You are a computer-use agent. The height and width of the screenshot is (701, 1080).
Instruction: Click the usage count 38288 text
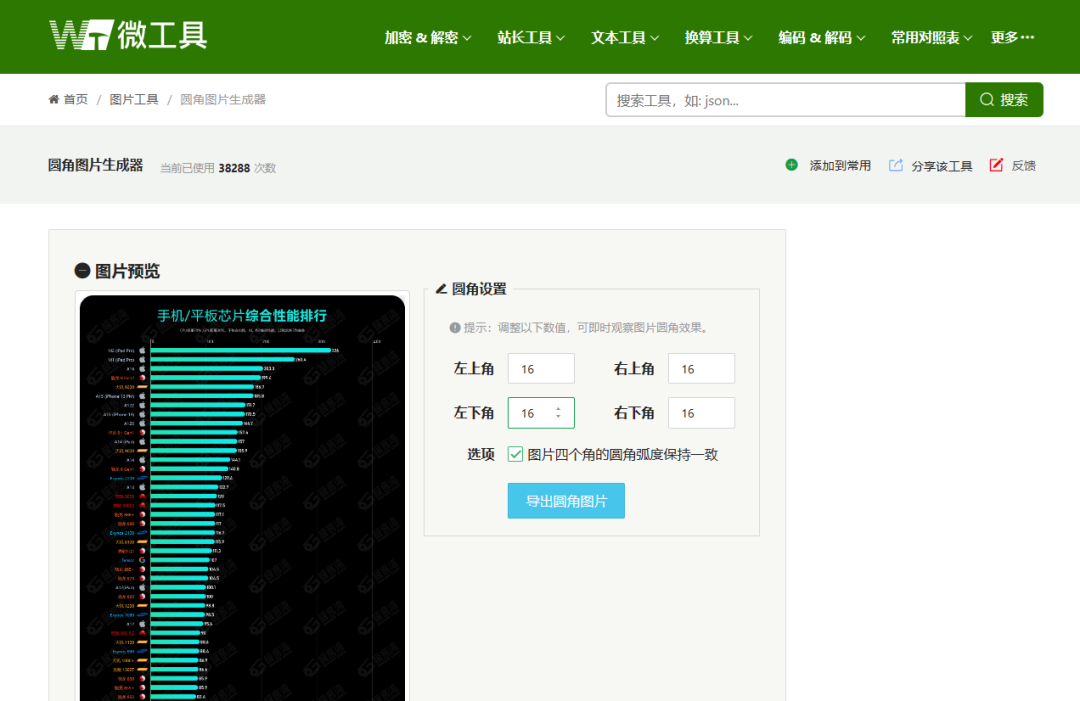(x=234, y=168)
